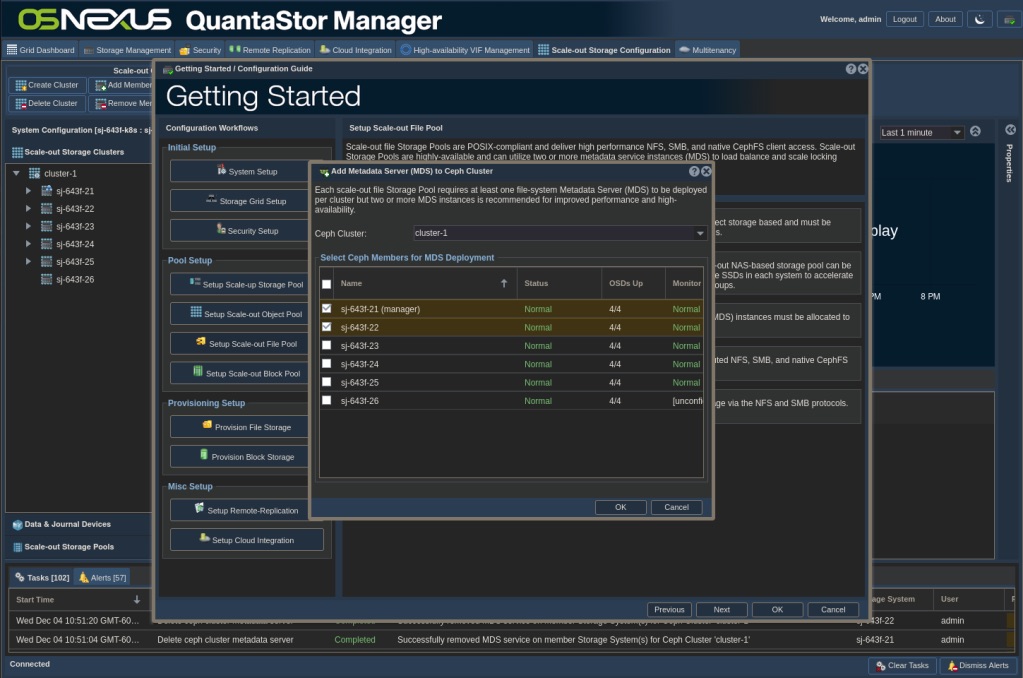The image size is (1023, 678).
Task: Click the help icon on the MDS dialog
Action: [694, 171]
